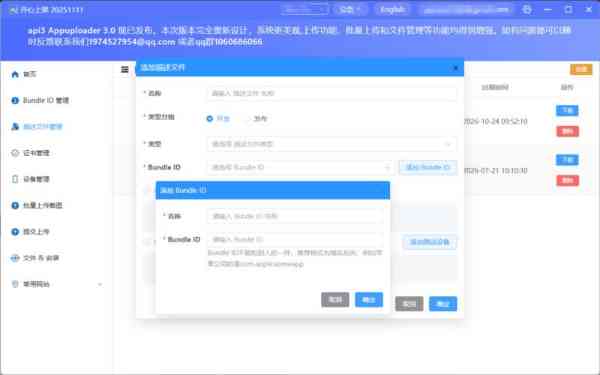
Task: Open the Bundle ID select dropdown
Action: pos(300,168)
